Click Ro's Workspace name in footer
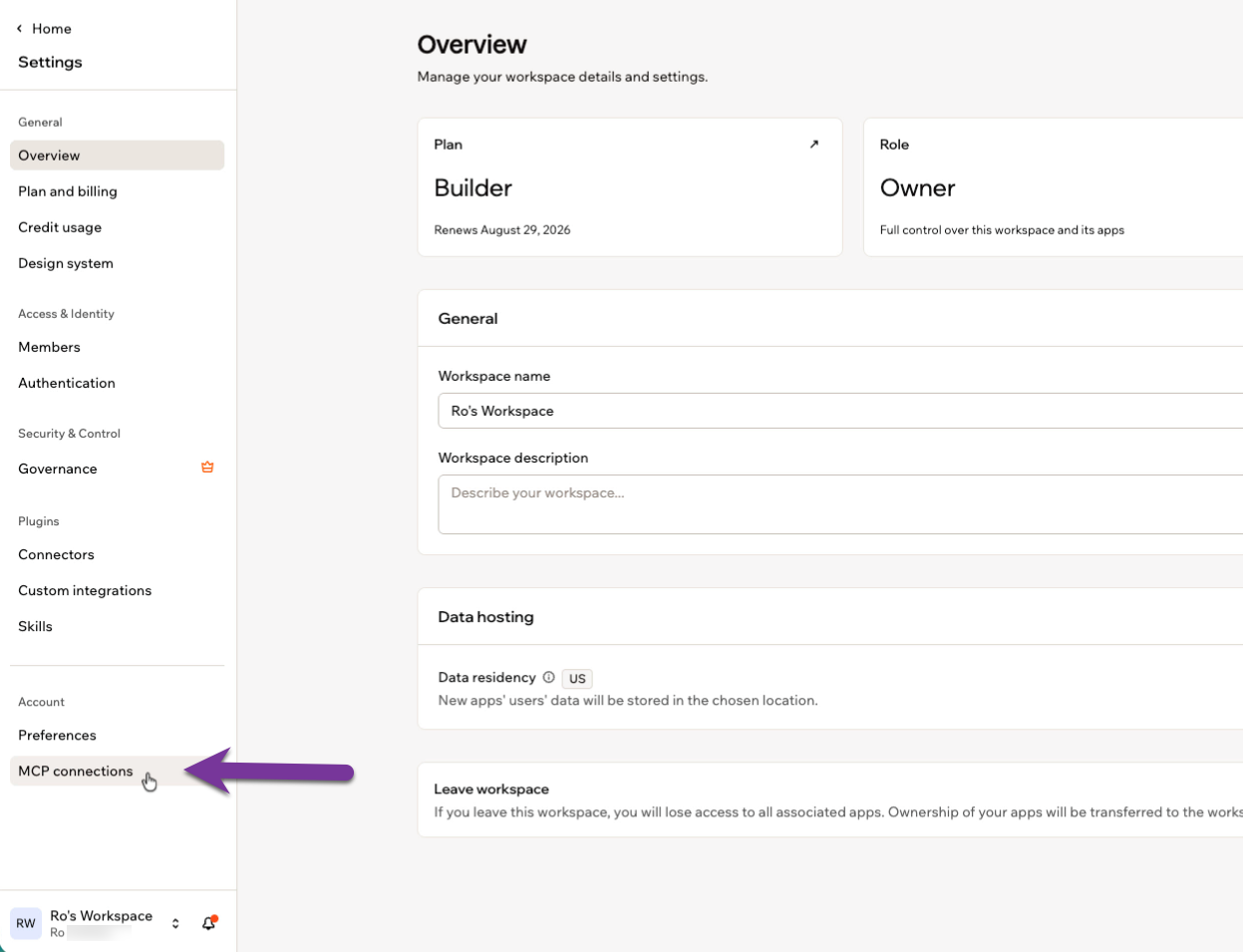The image size is (1243, 952). 102,915
